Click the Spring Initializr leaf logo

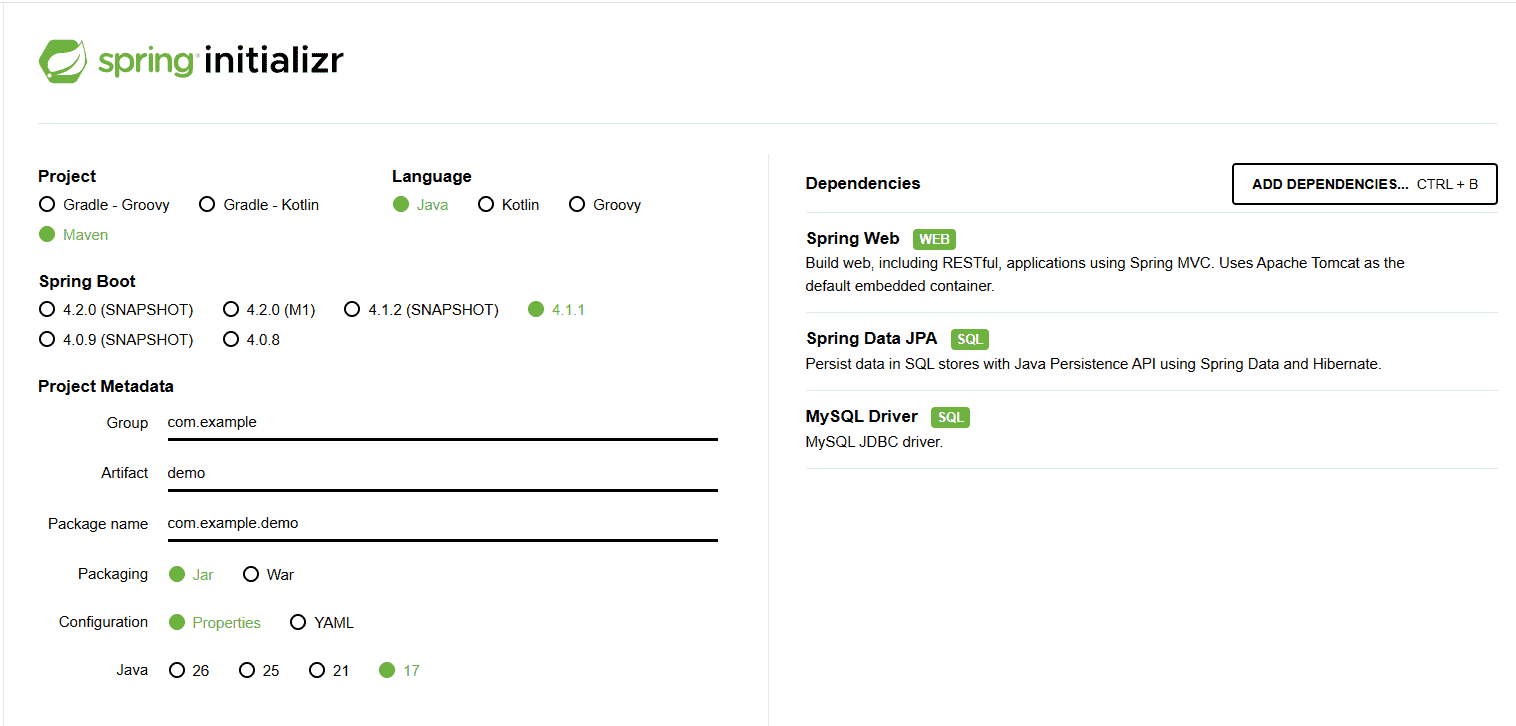pyautogui.click(x=65, y=61)
